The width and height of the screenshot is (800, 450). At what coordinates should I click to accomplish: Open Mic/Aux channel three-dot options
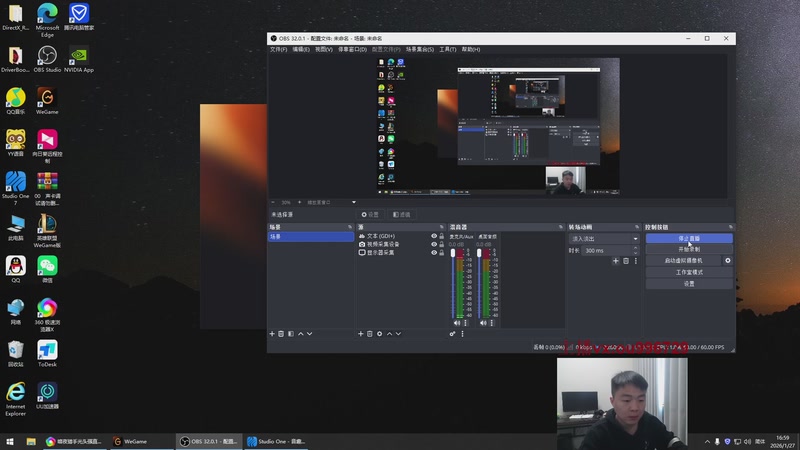point(465,323)
